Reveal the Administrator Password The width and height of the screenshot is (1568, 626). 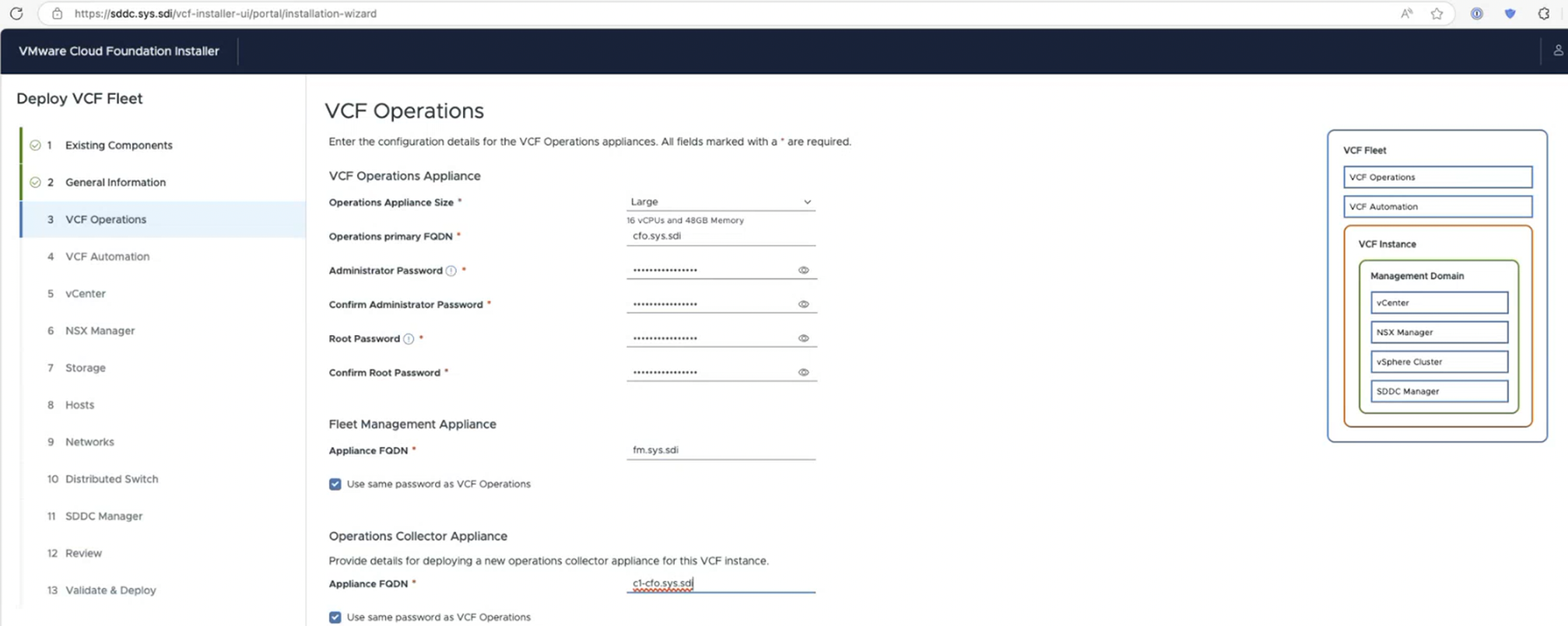[x=804, y=271]
